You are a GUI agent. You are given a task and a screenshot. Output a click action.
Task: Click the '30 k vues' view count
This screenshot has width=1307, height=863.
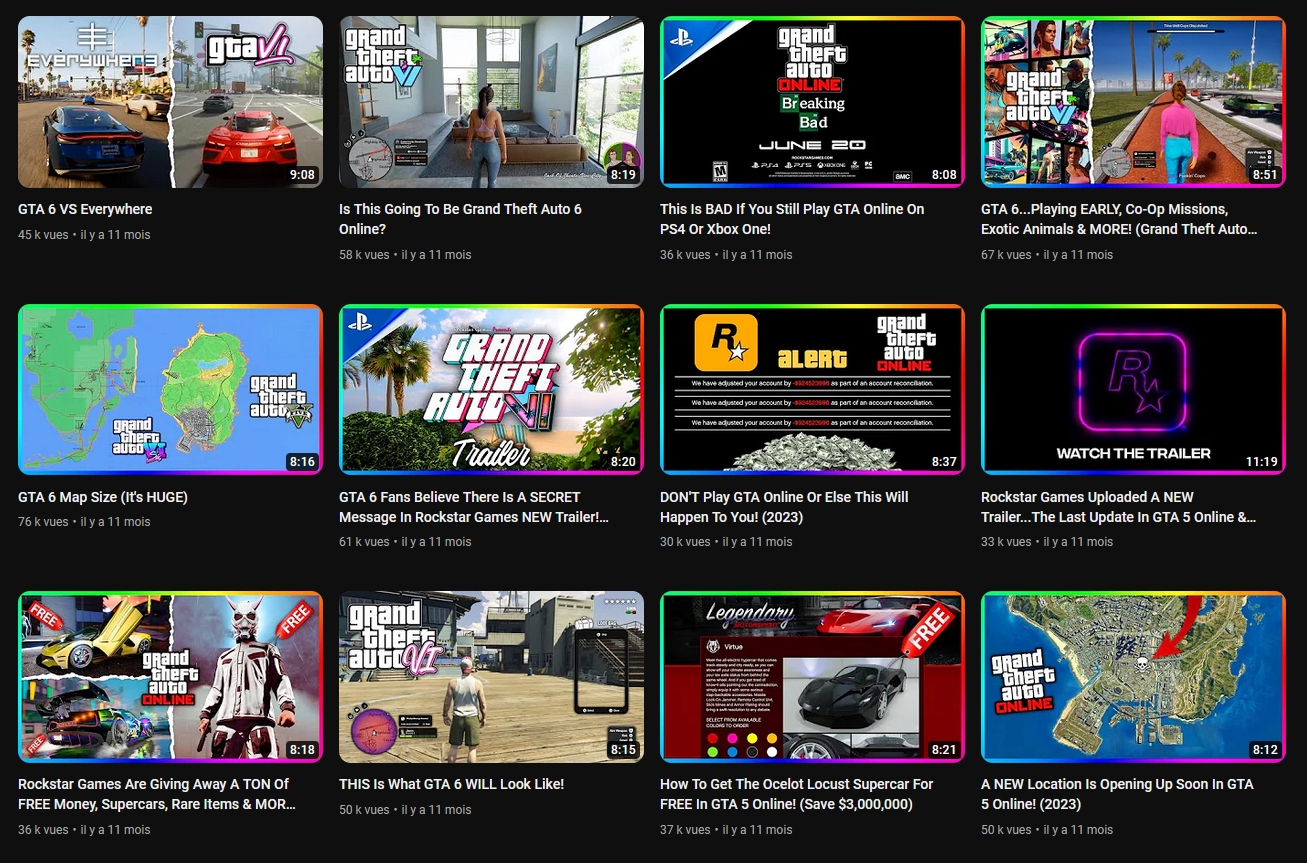coord(686,542)
